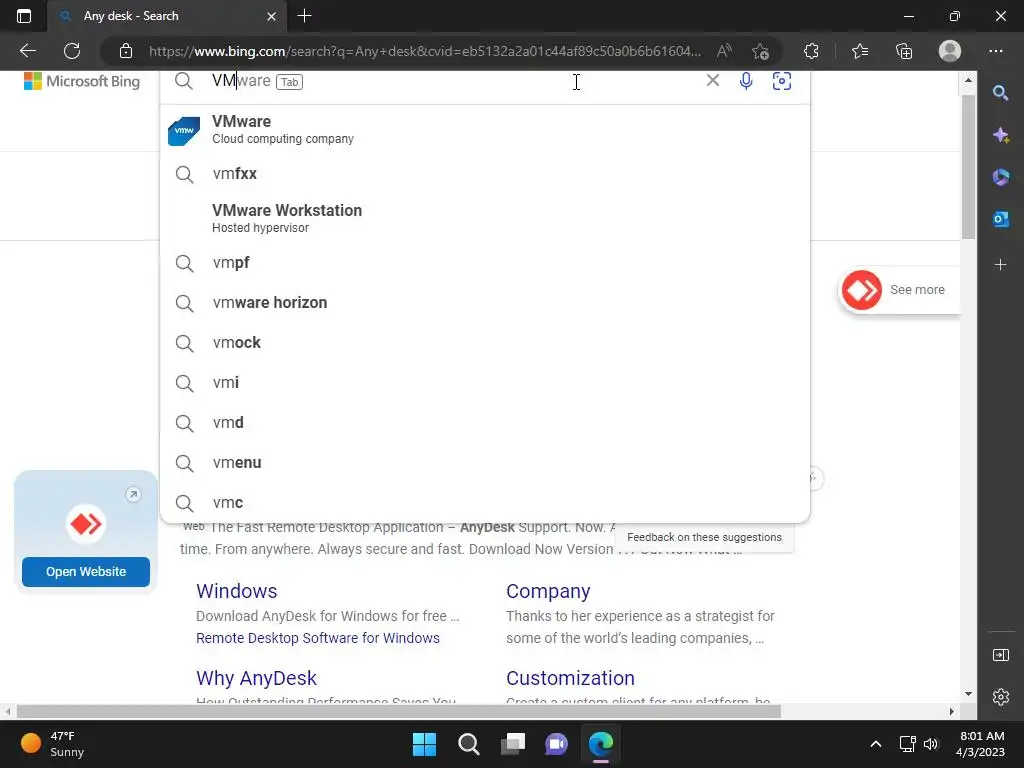Click into the VMware search box
The height and width of the screenshot is (768, 1024).
(x=451, y=81)
